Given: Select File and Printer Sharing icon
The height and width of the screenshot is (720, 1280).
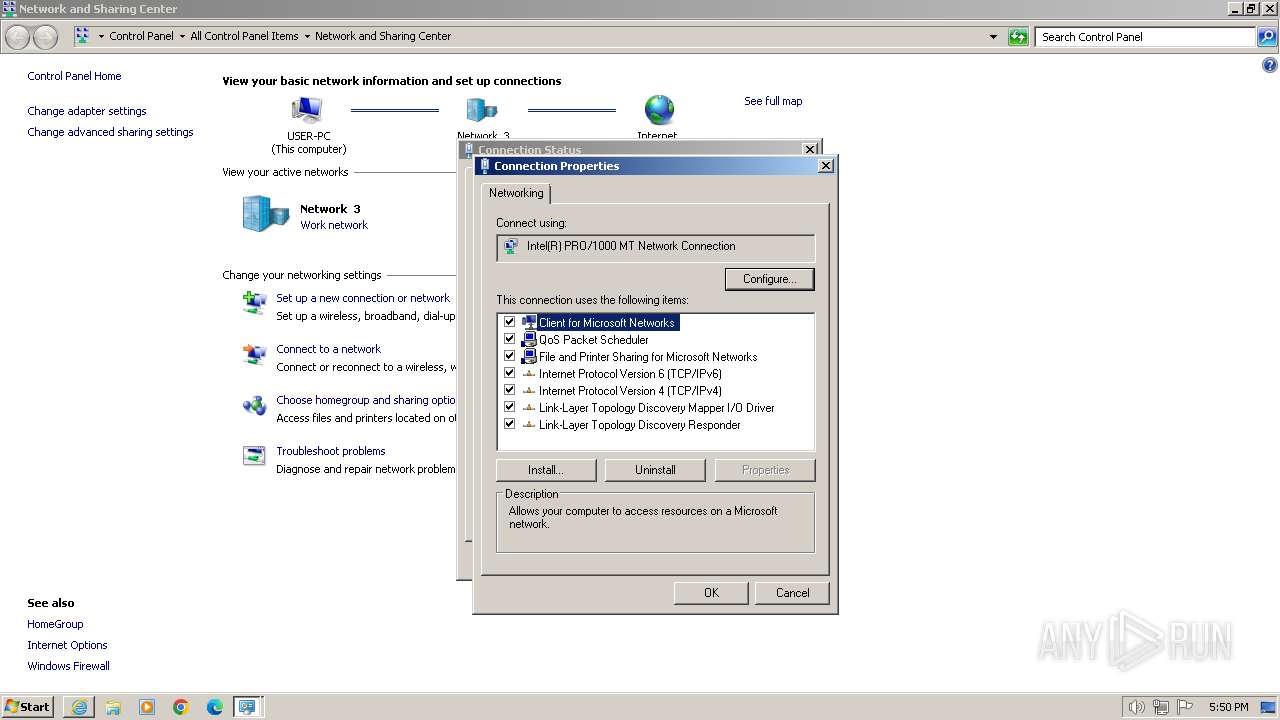Looking at the screenshot, I should (529, 356).
